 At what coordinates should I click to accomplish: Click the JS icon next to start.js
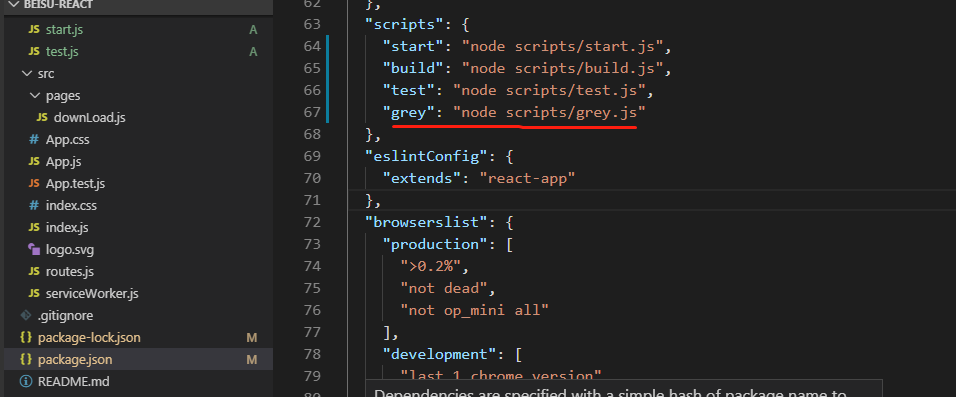click(34, 30)
